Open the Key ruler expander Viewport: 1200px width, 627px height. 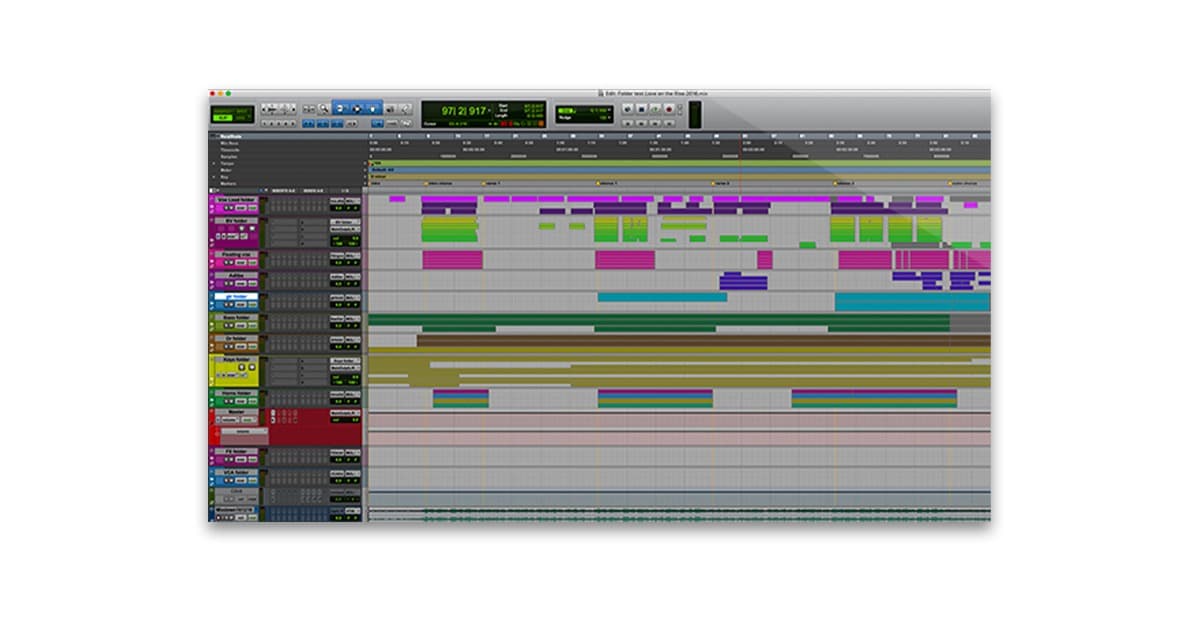(x=213, y=177)
